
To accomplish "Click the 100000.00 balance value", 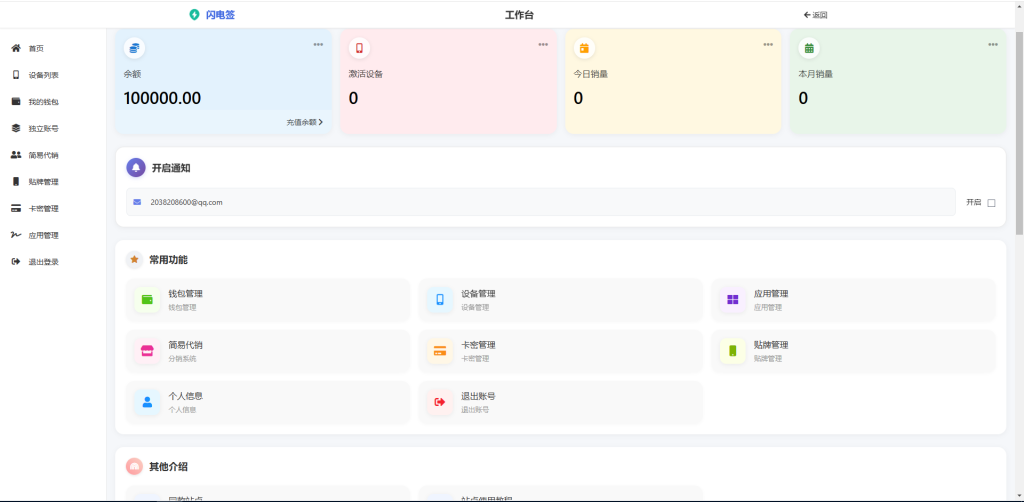I will 163,99.
